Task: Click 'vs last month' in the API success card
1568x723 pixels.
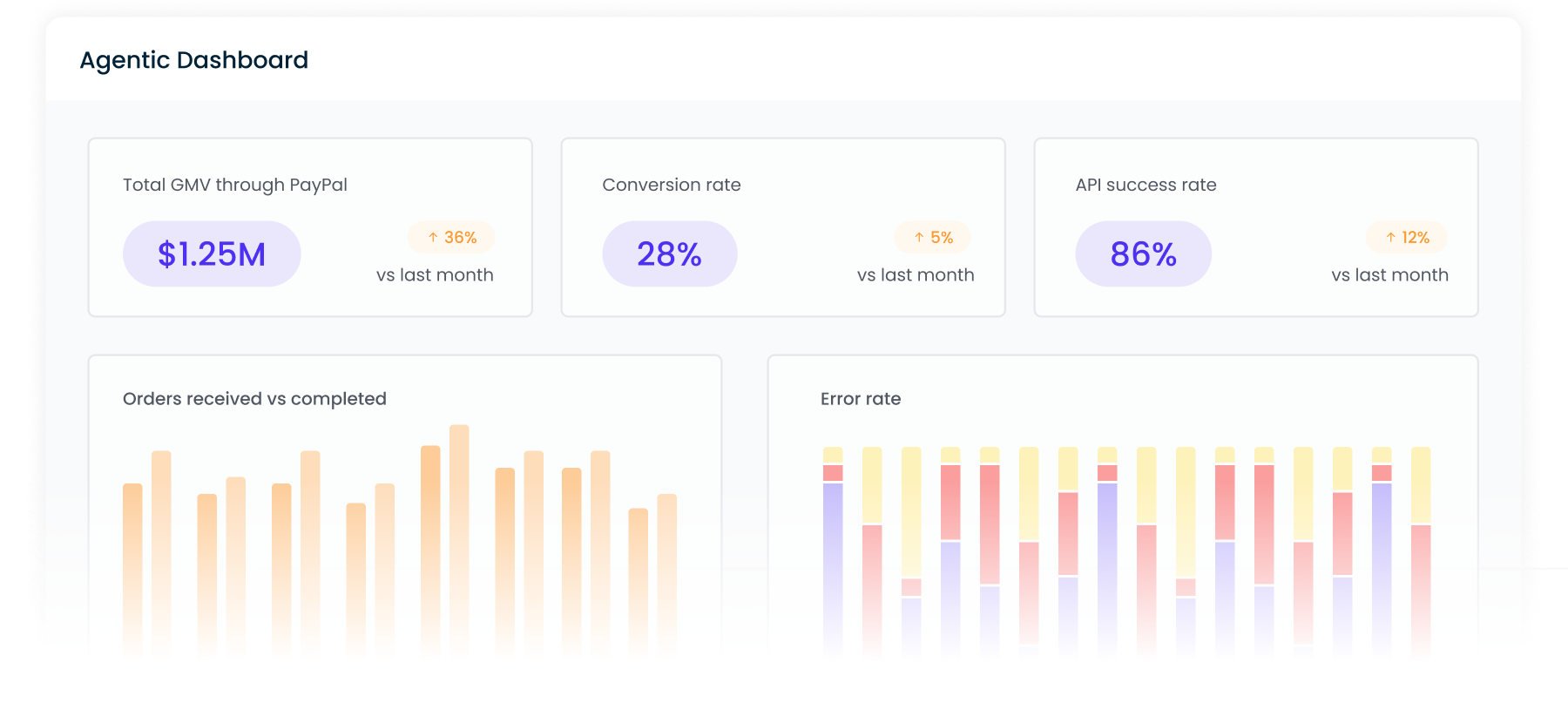Action: pyautogui.click(x=1389, y=275)
